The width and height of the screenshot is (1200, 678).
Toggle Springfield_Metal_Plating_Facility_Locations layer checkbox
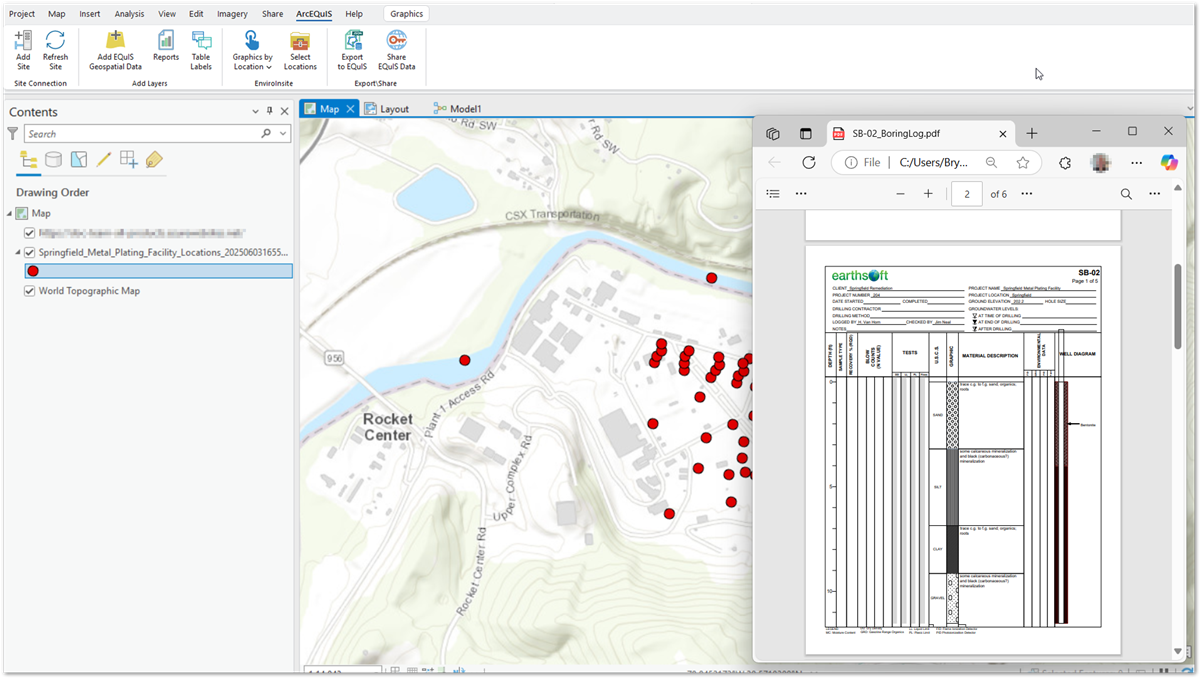(29, 252)
